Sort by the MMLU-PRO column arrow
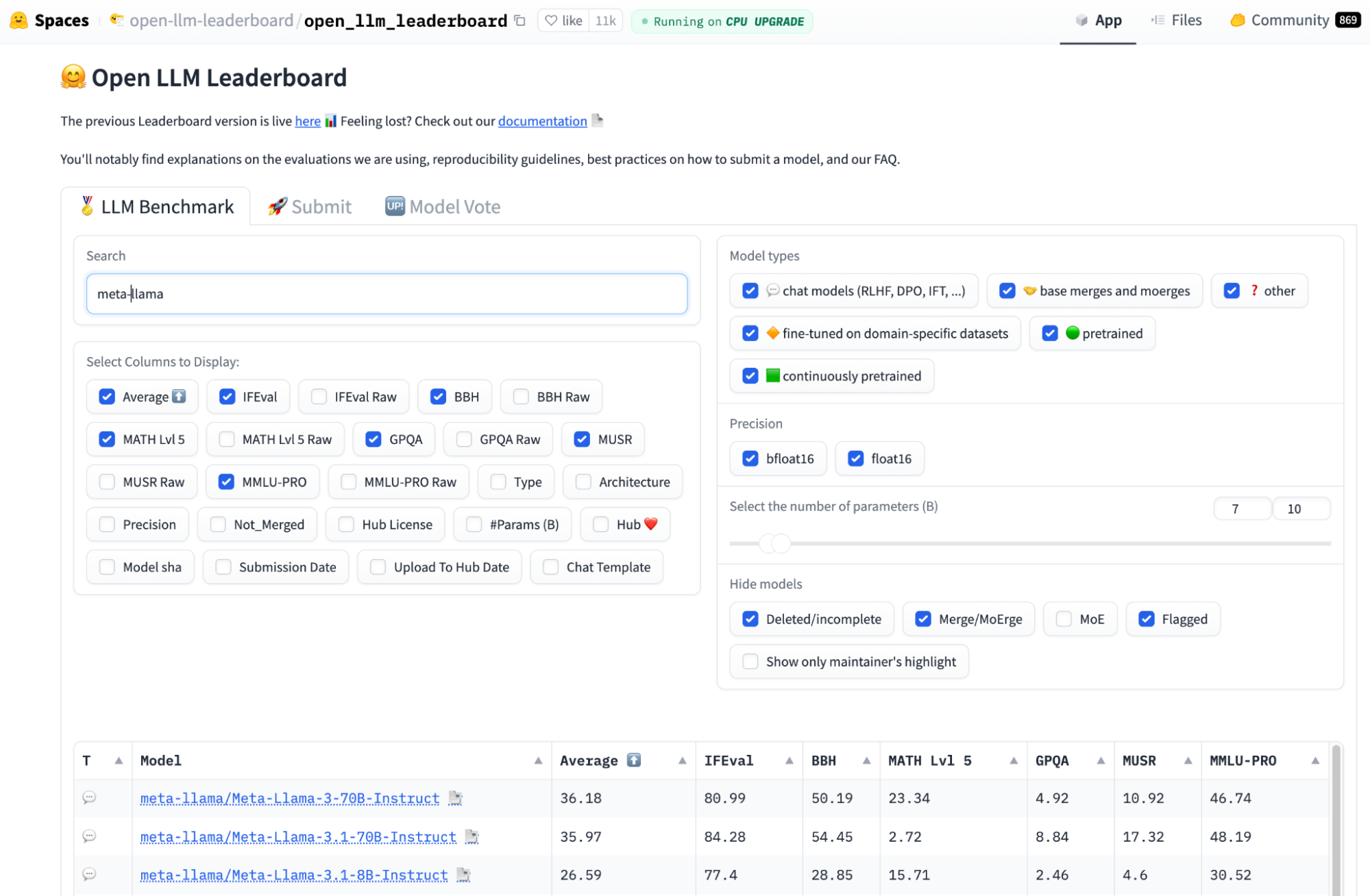 coord(1315,760)
